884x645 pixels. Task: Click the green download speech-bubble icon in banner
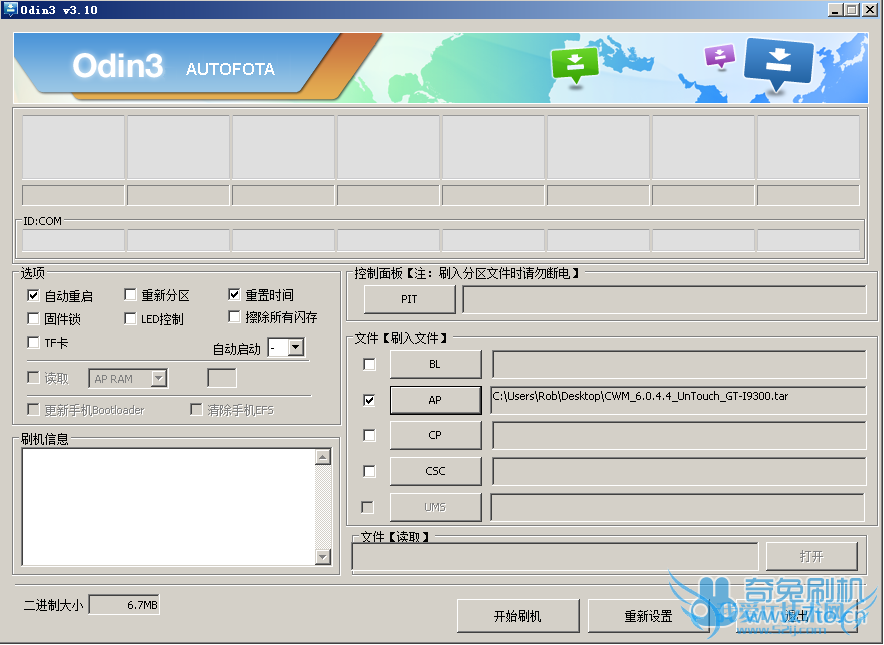click(x=574, y=65)
